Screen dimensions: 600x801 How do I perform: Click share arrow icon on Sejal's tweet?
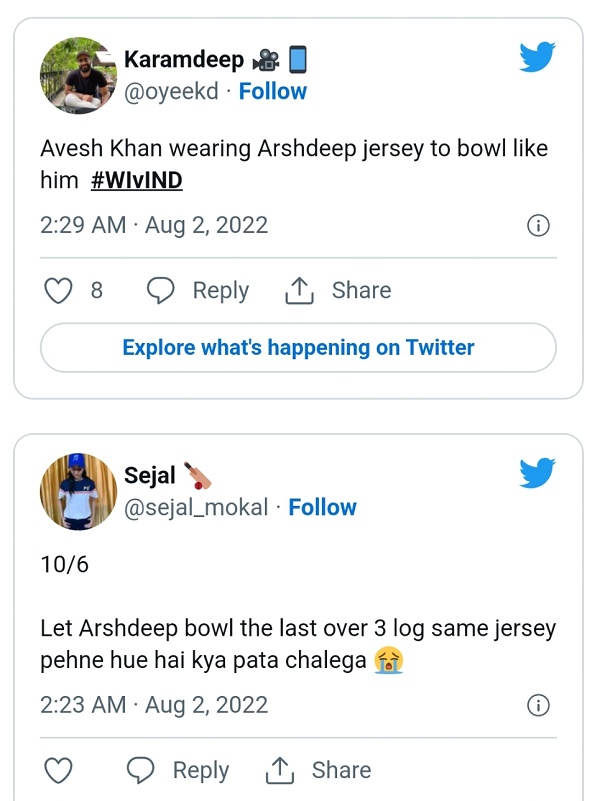(x=280, y=770)
